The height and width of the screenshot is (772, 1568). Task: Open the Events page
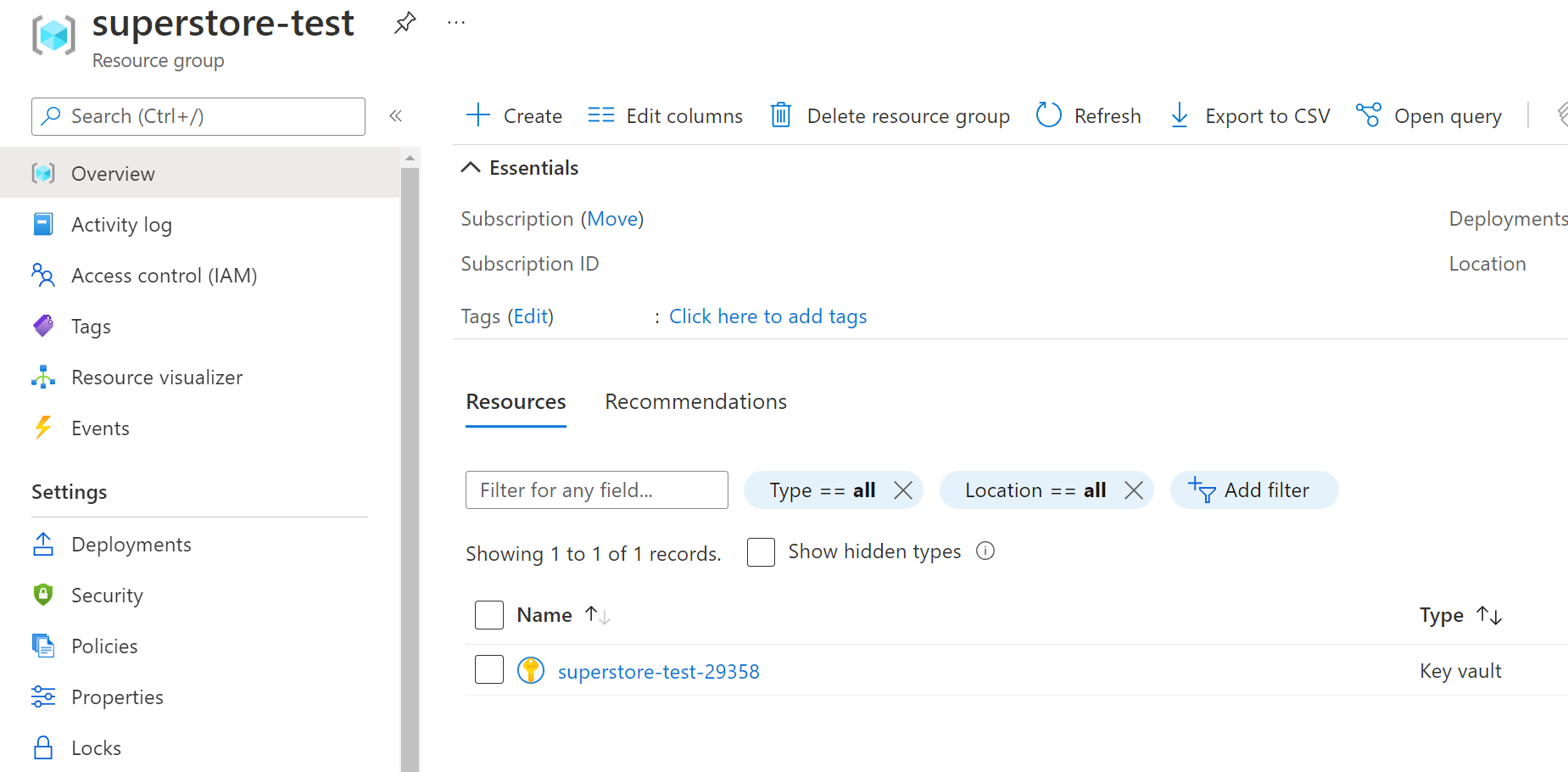pyautogui.click(x=100, y=428)
